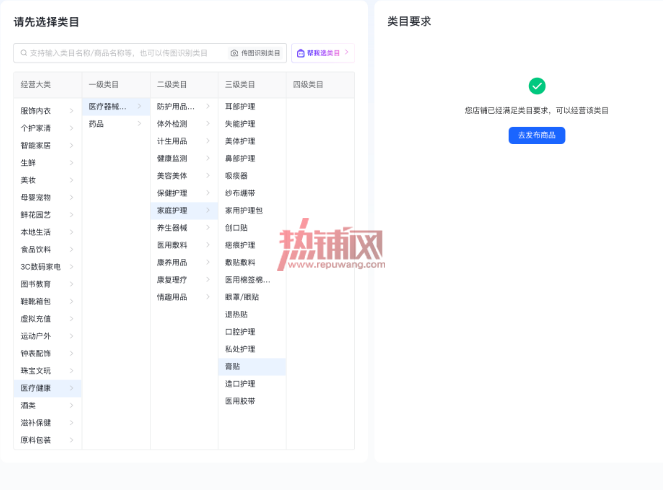Select 图书教育 category
Viewport: 663px width, 490px height.
[x=47, y=284]
